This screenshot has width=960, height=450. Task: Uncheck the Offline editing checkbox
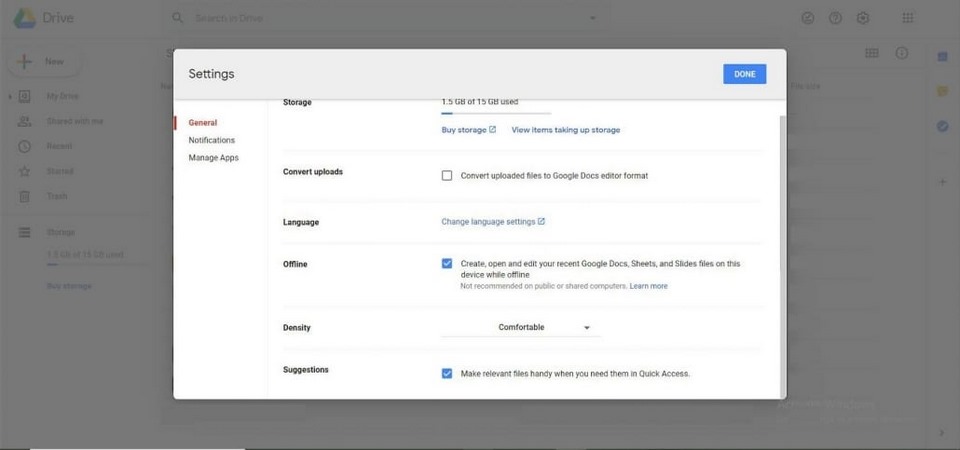pyautogui.click(x=447, y=264)
